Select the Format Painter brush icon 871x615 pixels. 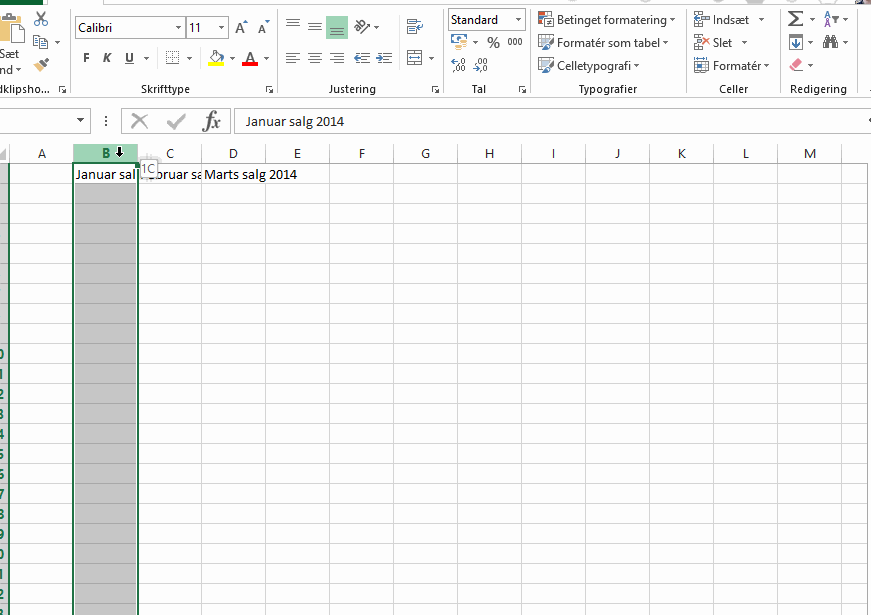pyautogui.click(x=41, y=65)
